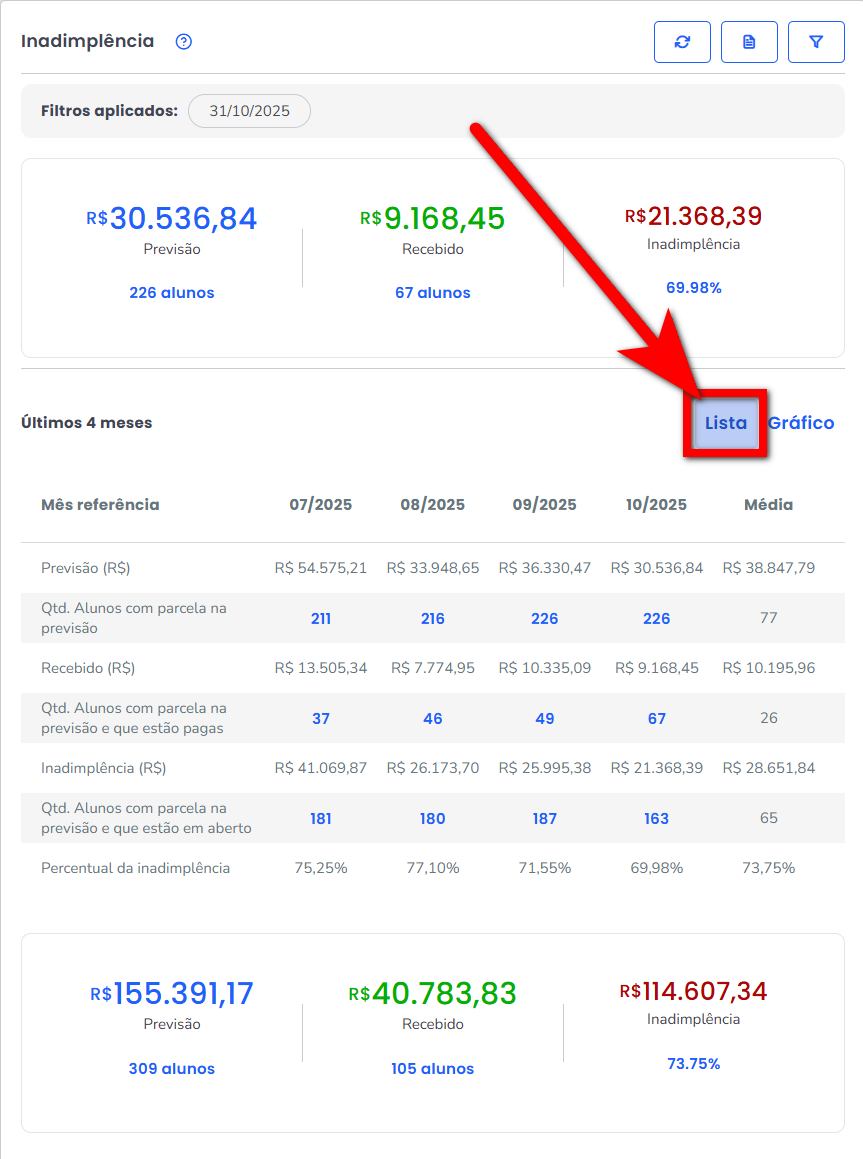Viewport: 863px width, 1159px height.
Task: Open 181 open-installment students for 07/2025
Action: click(x=320, y=819)
